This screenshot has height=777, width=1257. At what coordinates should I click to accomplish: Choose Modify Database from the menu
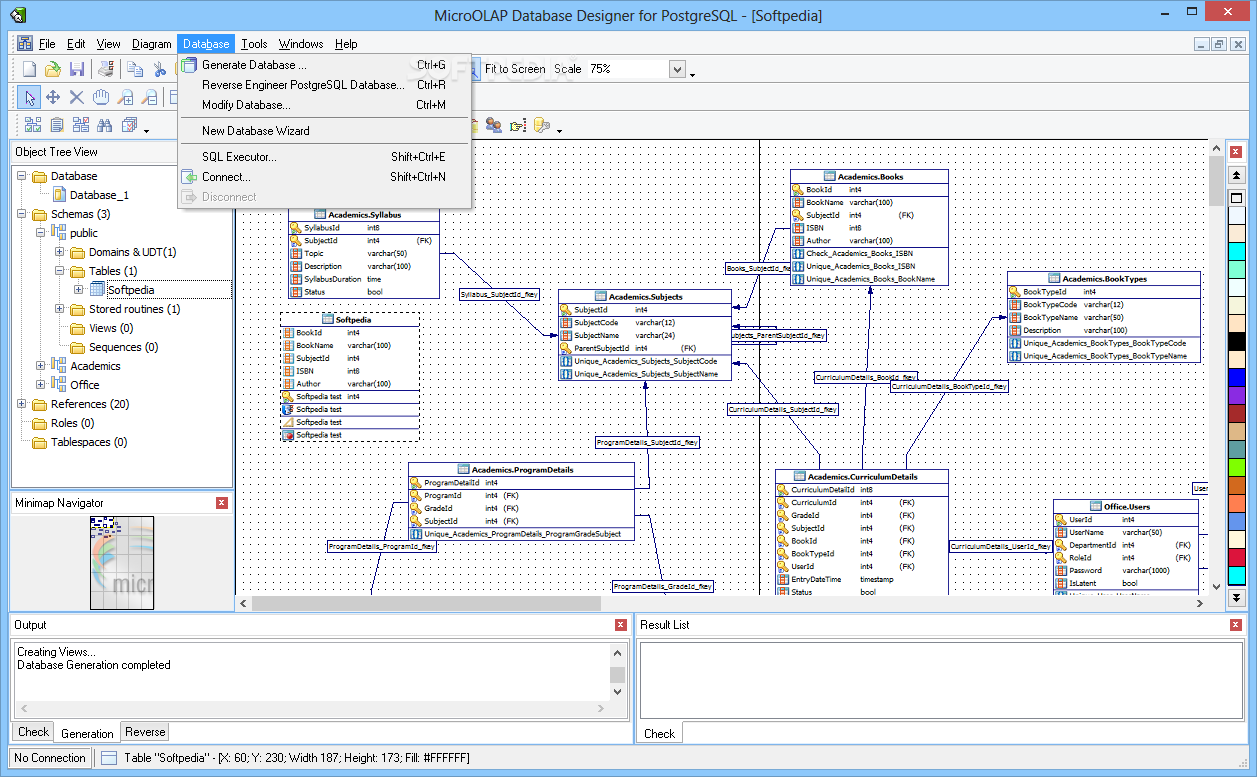click(324, 105)
